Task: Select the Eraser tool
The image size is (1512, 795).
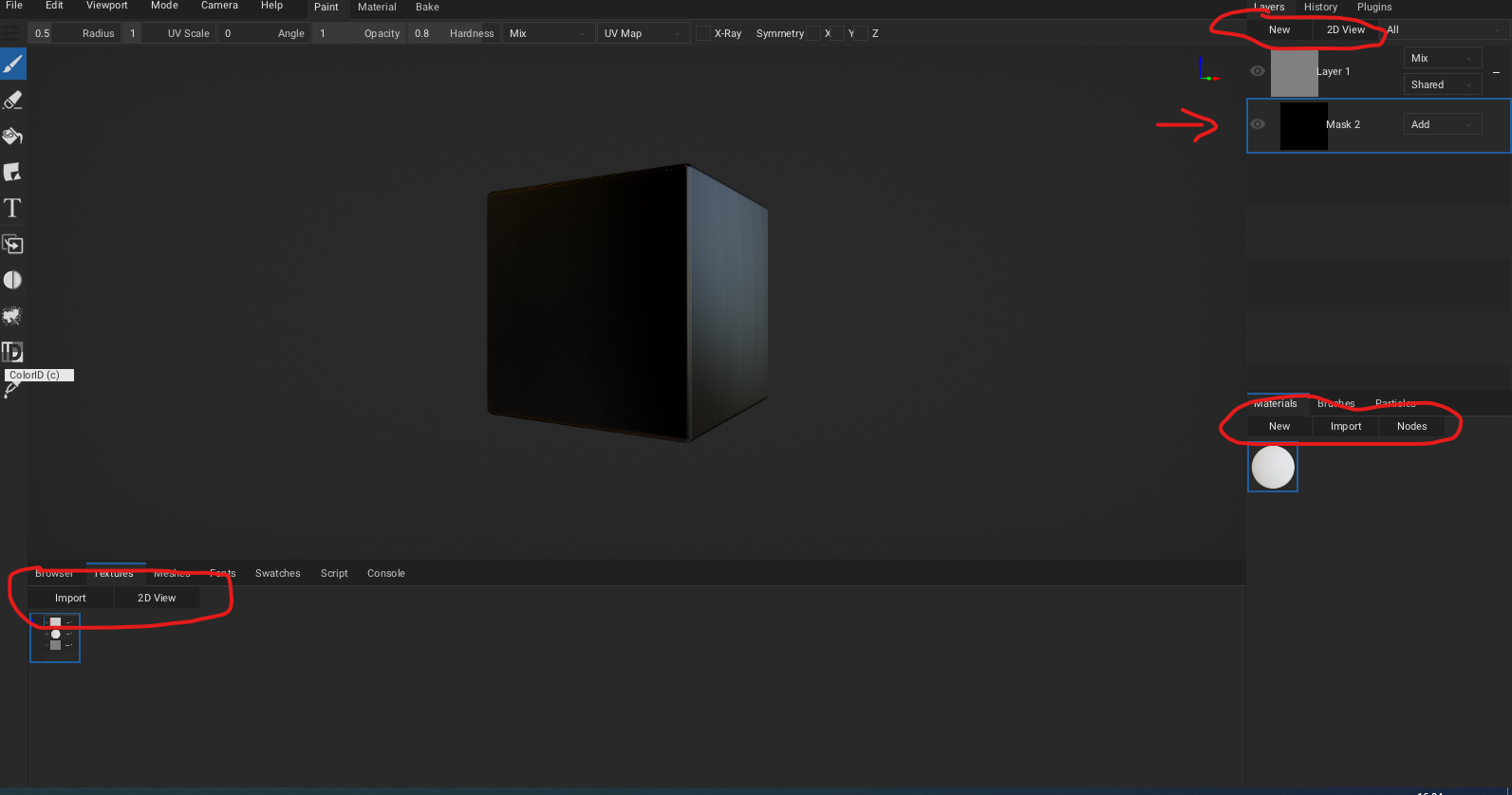Action: point(13,101)
